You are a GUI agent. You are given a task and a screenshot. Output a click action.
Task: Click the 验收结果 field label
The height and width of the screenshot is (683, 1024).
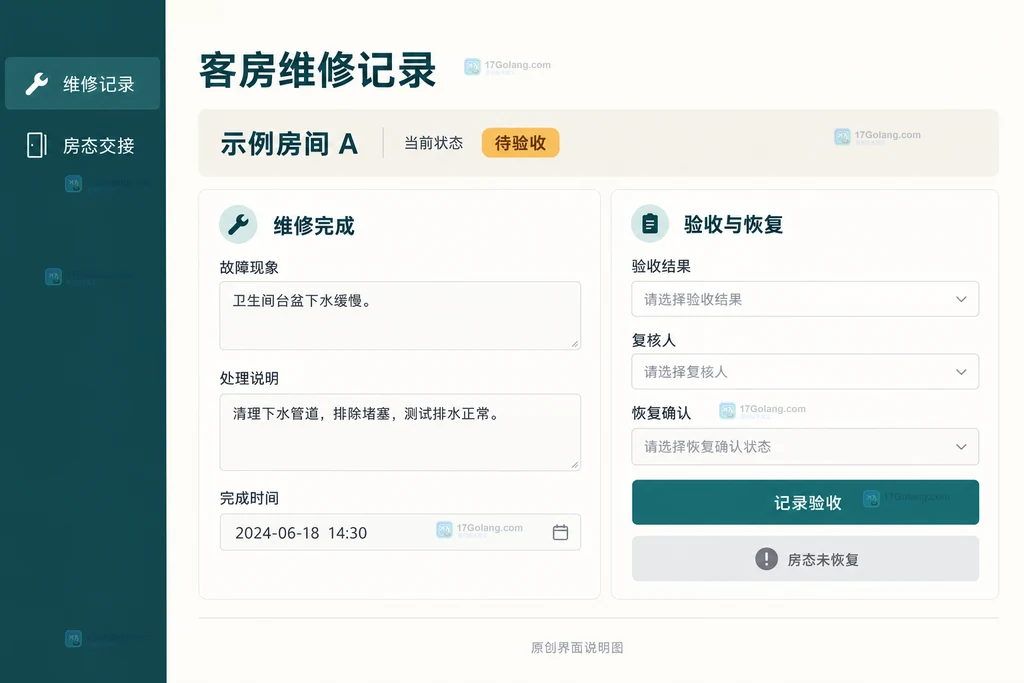click(x=661, y=266)
